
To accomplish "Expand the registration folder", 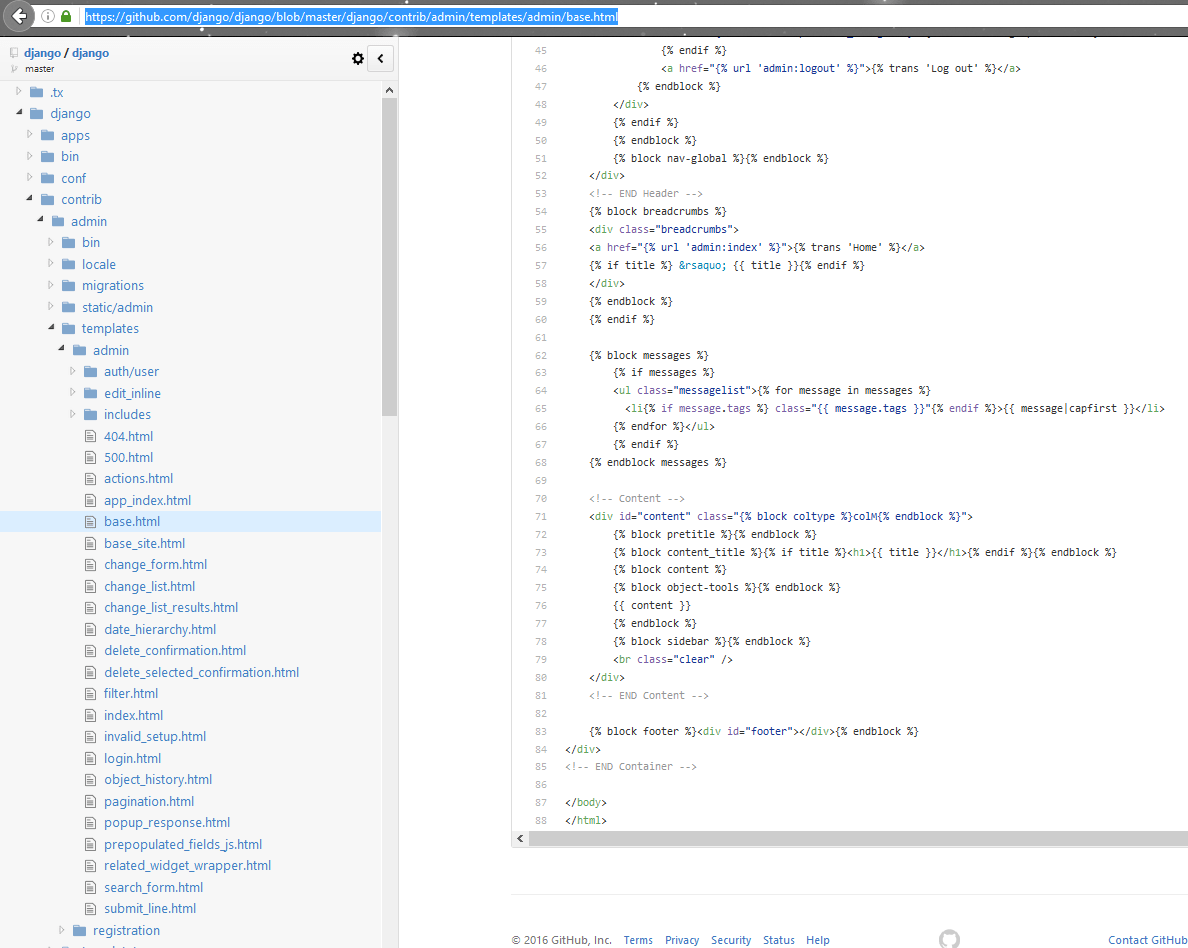I will pos(60,930).
